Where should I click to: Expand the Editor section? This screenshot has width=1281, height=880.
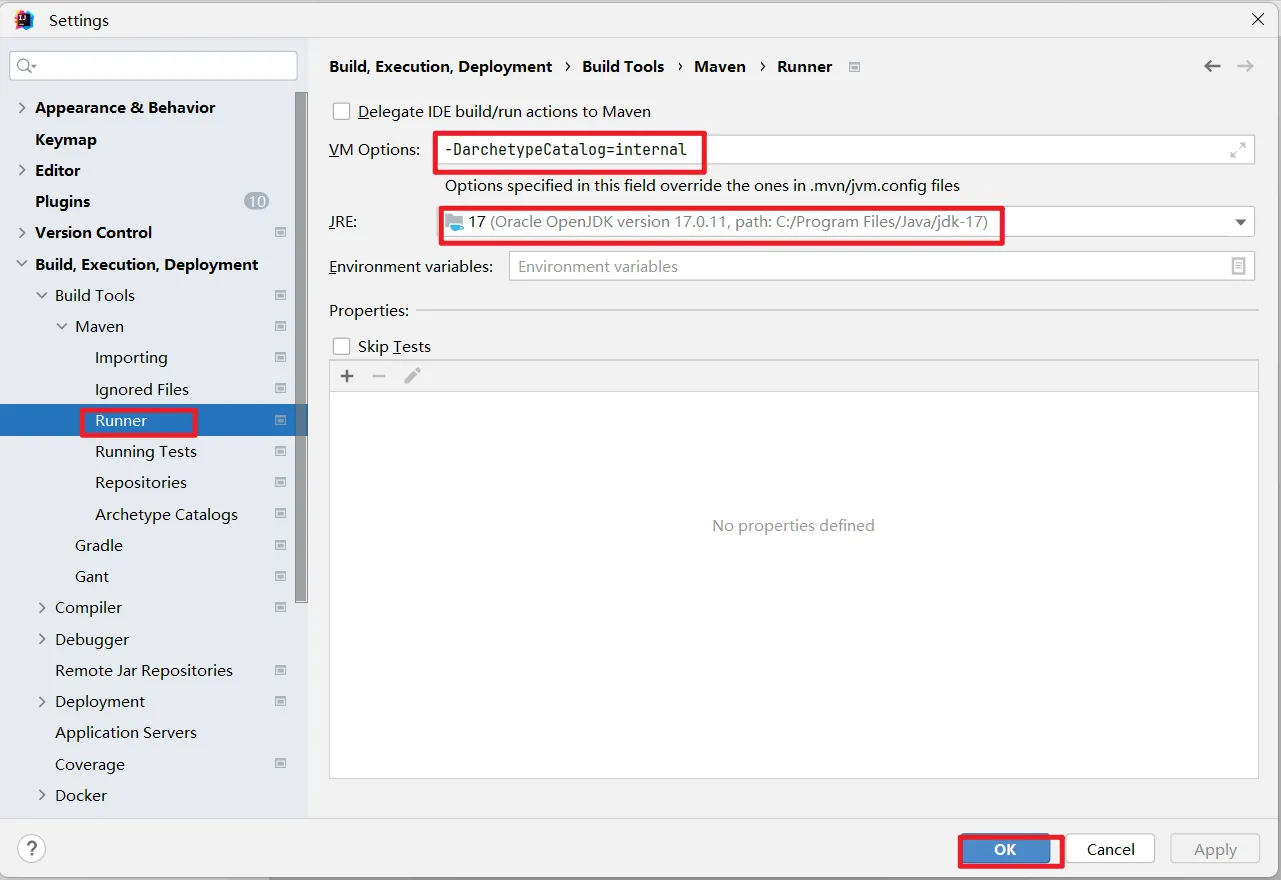pyautogui.click(x=22, y=171)
